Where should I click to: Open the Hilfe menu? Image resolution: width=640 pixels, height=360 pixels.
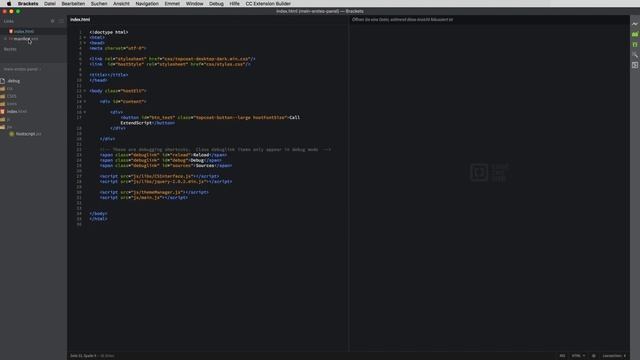pyautogui.click(x=234, y=3)
